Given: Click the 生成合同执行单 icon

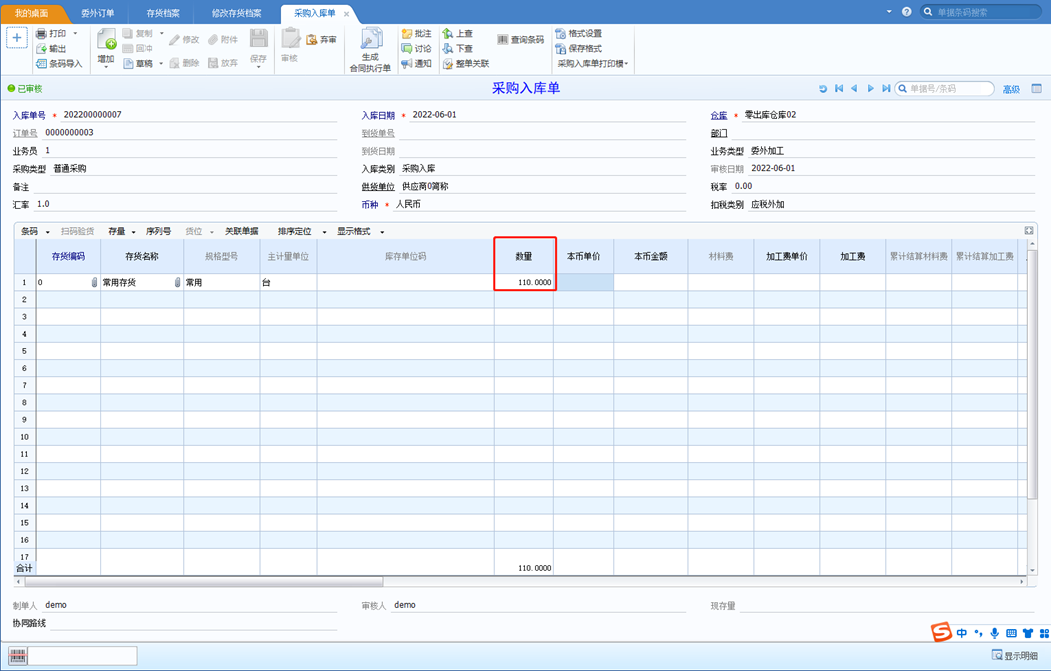Looking at the screenshot, I should [371, 39].
